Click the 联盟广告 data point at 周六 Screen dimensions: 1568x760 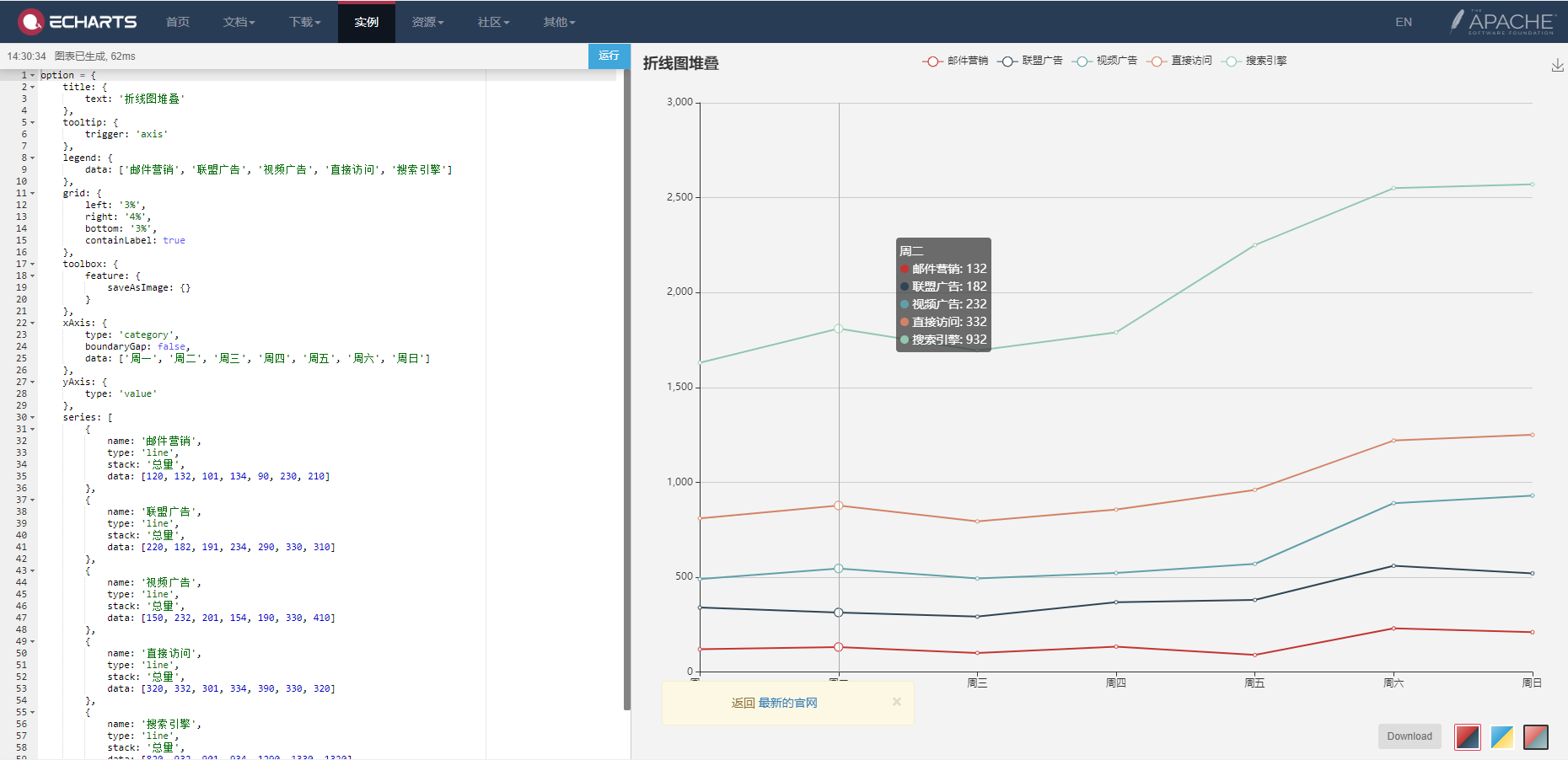1393,565
